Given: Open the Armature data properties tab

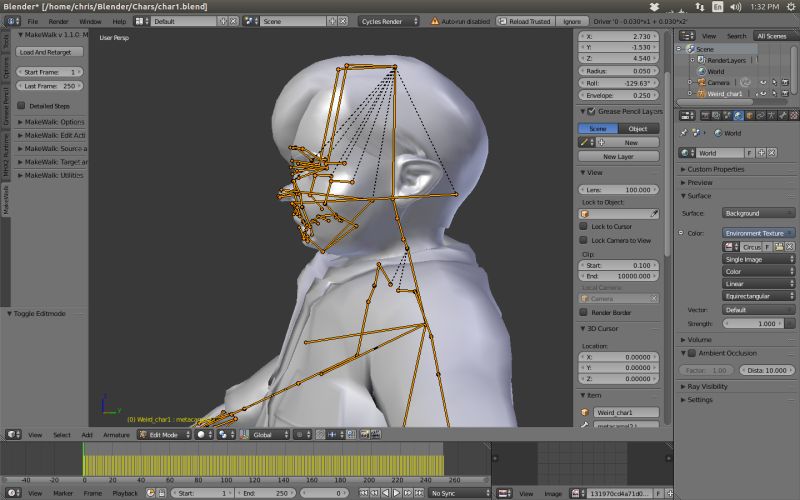Looking at the screenshot, I should pos(771,116).
